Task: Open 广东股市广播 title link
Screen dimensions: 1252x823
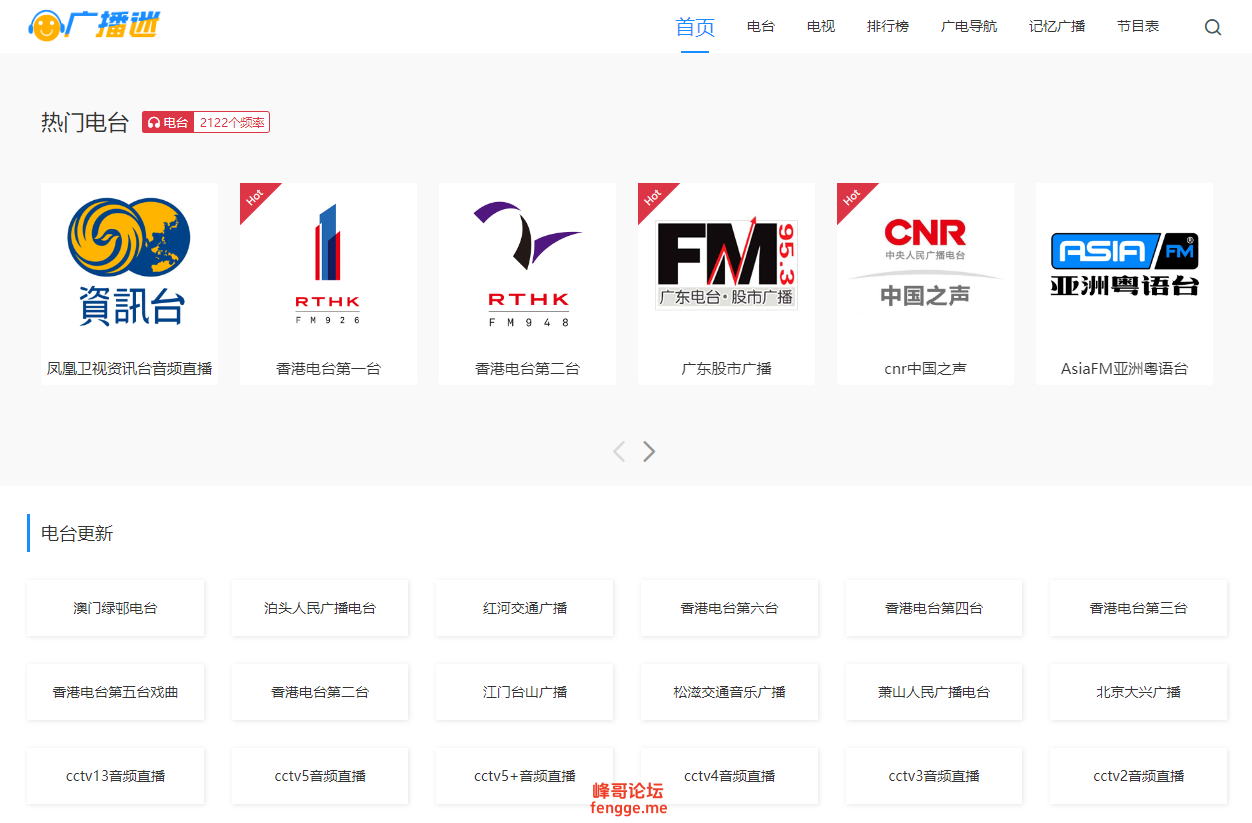Action: point(726,368)
